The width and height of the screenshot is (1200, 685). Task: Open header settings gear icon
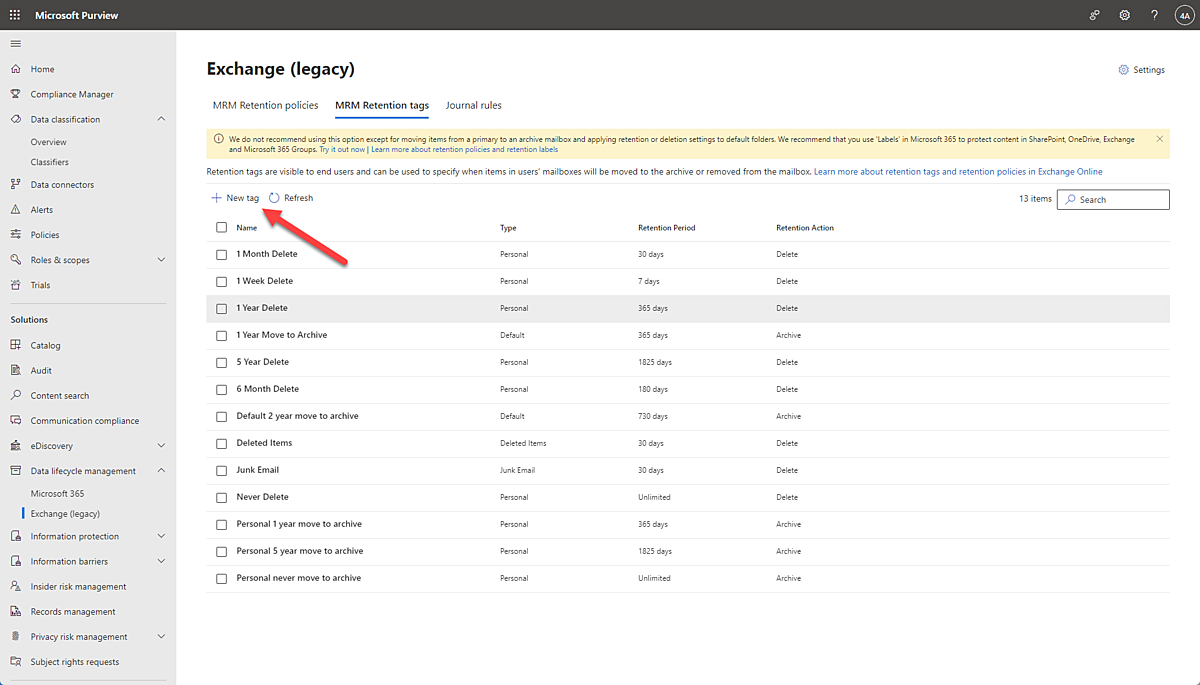(1125, 15)
